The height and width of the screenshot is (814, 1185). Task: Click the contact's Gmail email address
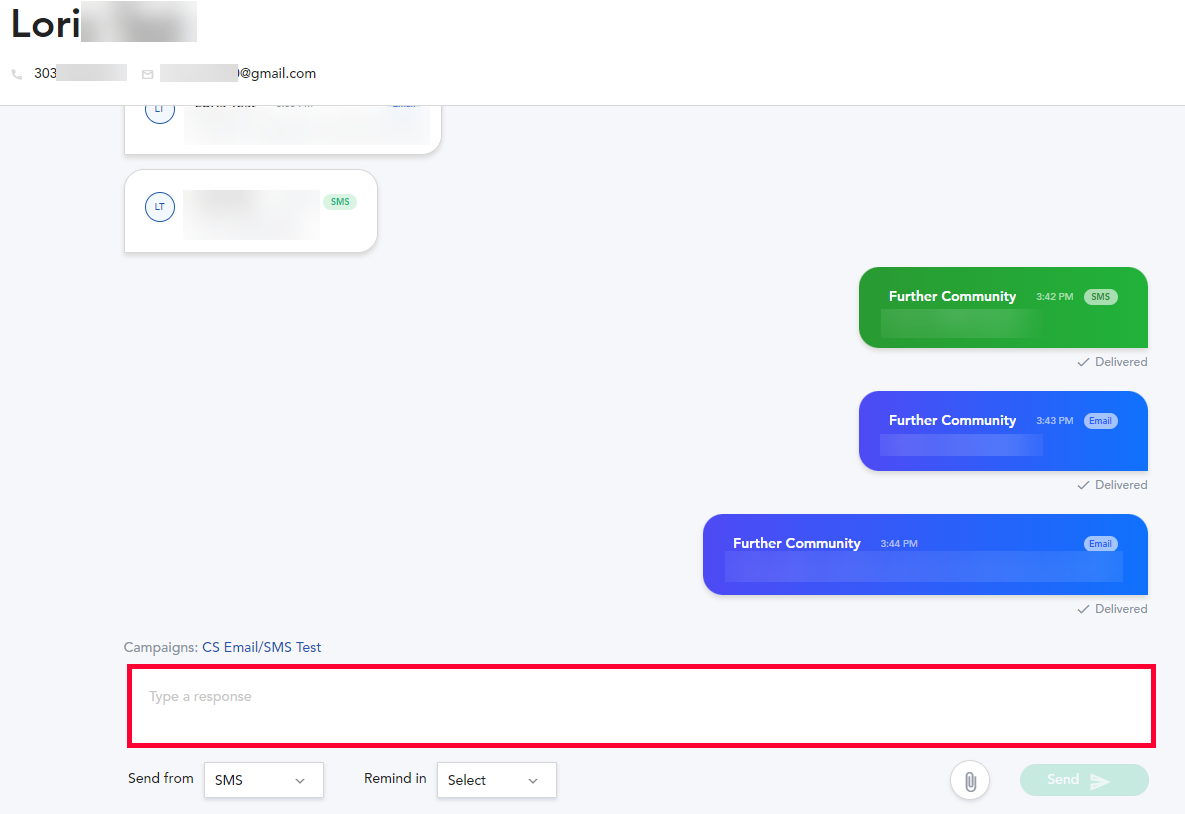(238, 73)
